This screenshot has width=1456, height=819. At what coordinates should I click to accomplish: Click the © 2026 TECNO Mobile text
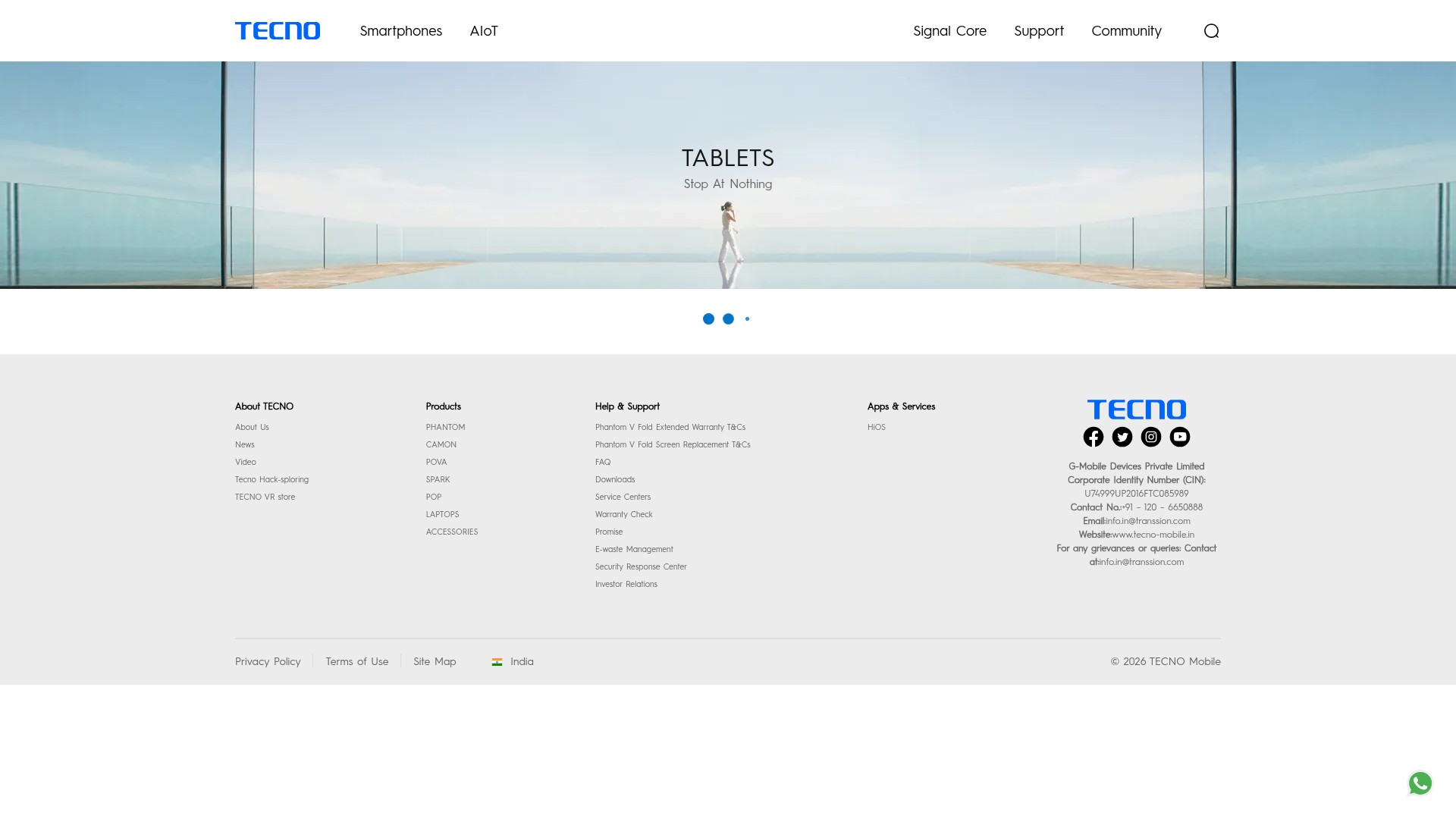[x=1166, y=662]
